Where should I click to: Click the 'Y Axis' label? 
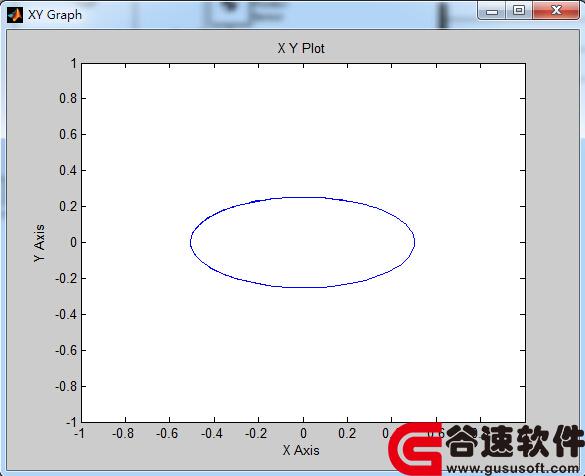click(x=39, y=243)
